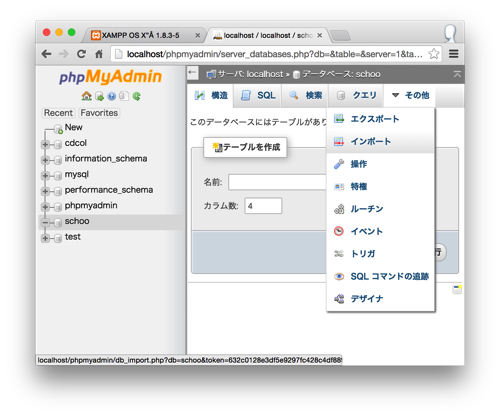Open the Favorites tables button
Screen dimensions: 500x416
99,113
